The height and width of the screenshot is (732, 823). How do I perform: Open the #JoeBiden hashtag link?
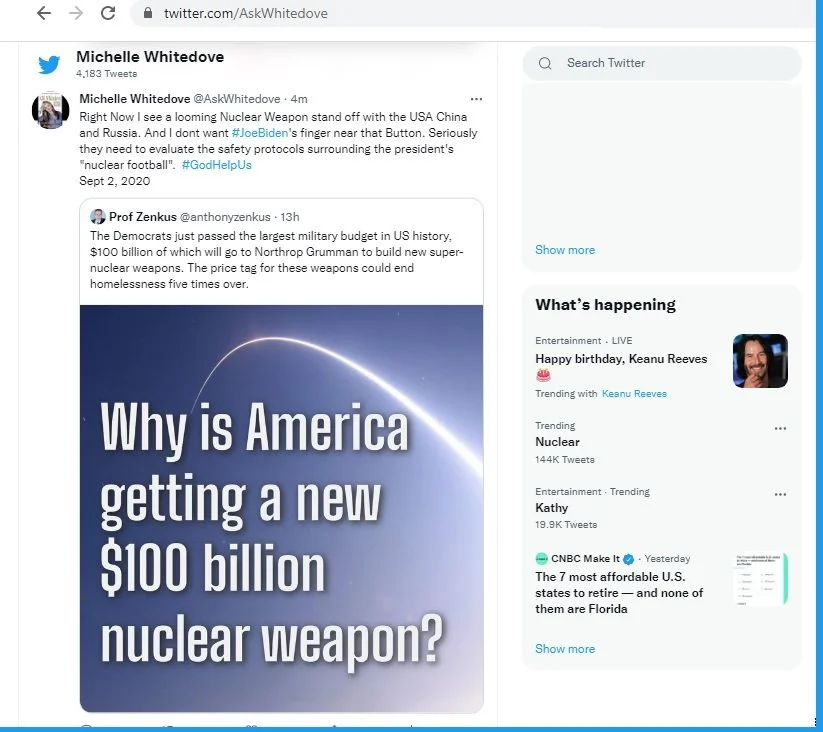[x=260, y=133]
